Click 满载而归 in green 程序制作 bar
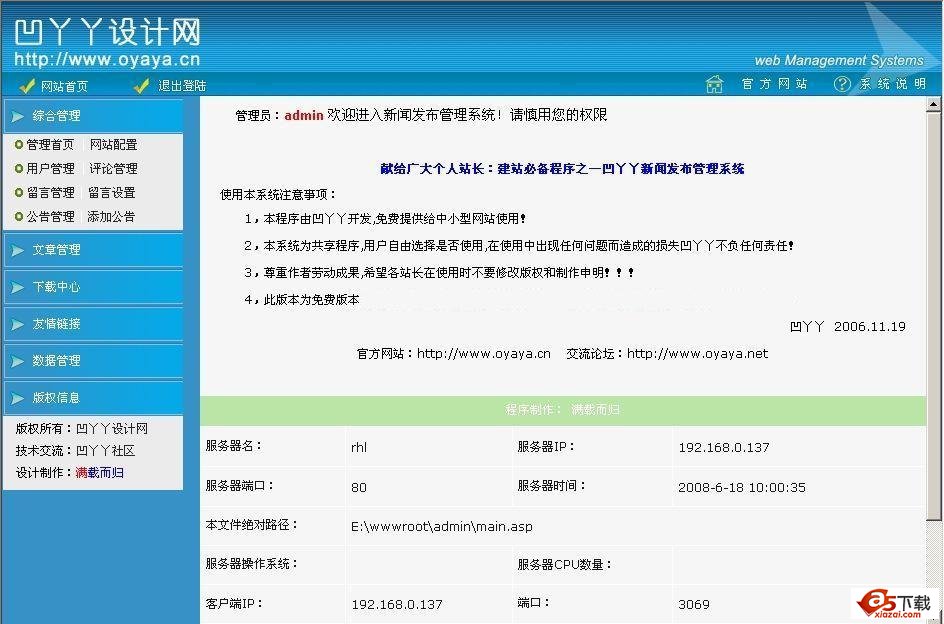 coord(595,410)
